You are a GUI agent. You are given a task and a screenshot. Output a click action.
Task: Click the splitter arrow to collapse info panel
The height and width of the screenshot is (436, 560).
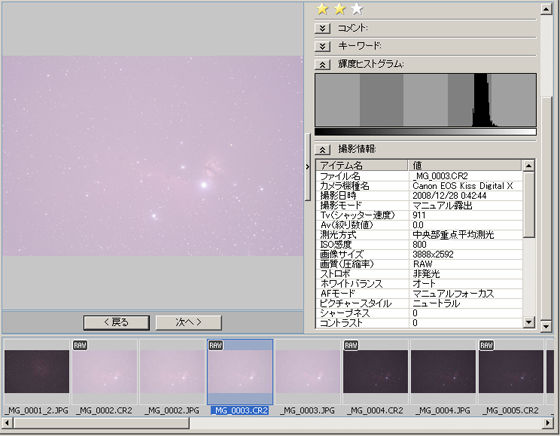click(x=308, y=167)
